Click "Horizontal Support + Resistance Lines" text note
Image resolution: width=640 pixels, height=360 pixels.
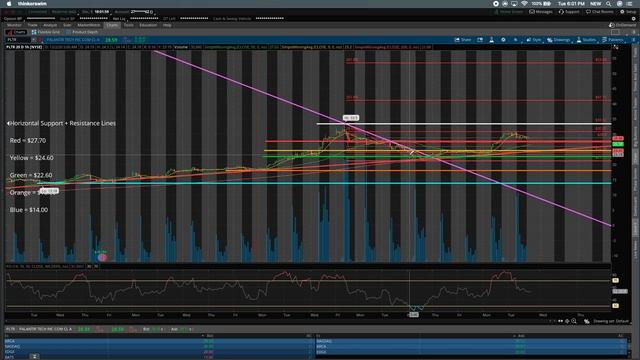(62, 123)
